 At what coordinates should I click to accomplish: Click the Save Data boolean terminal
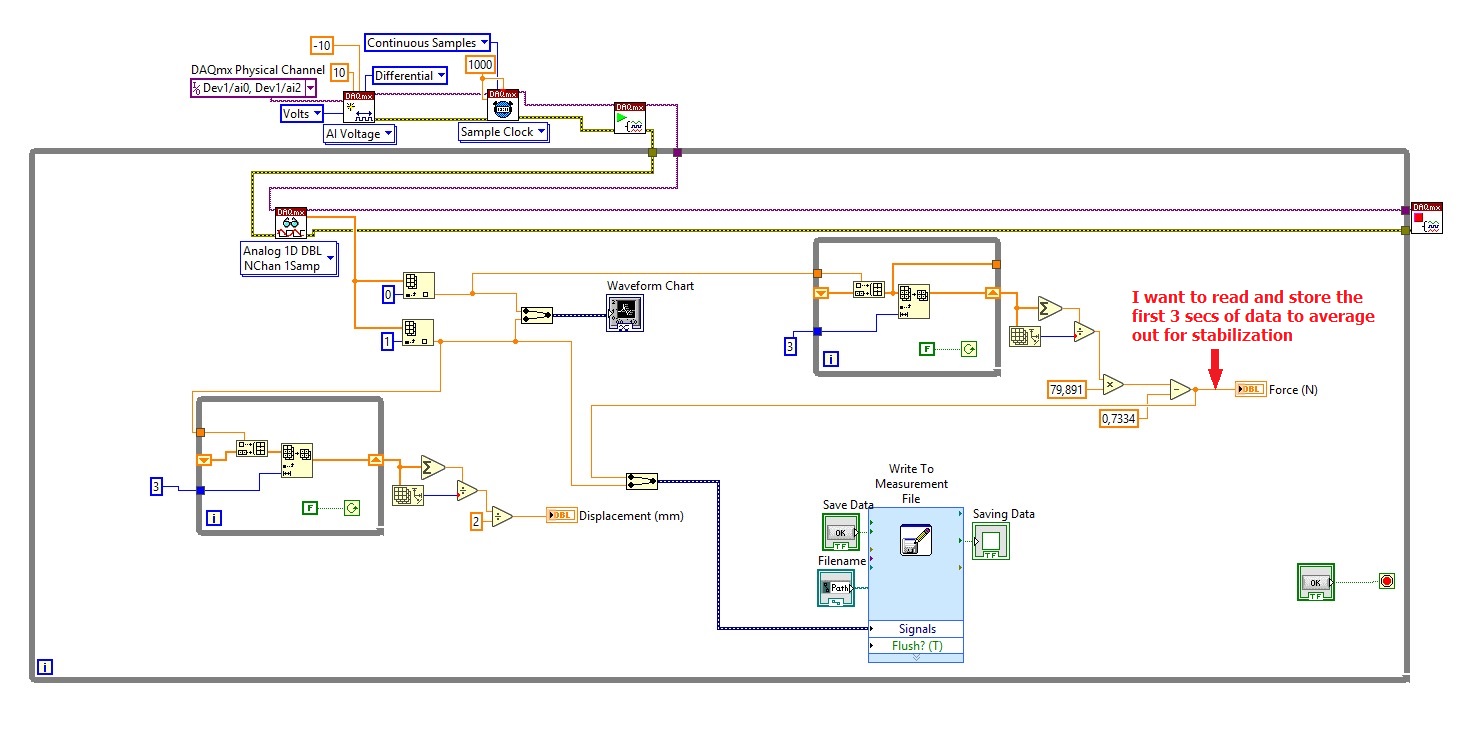(840, 532)
